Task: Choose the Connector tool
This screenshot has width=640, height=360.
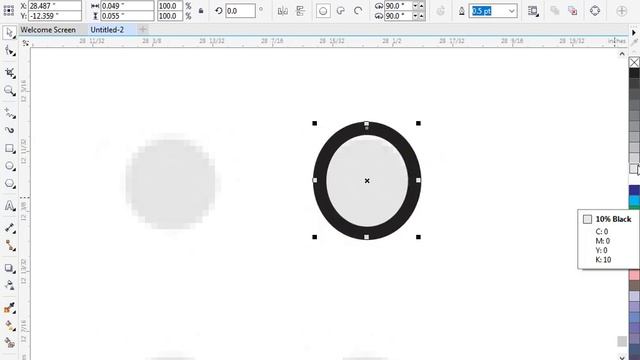Action: (9, 246)
